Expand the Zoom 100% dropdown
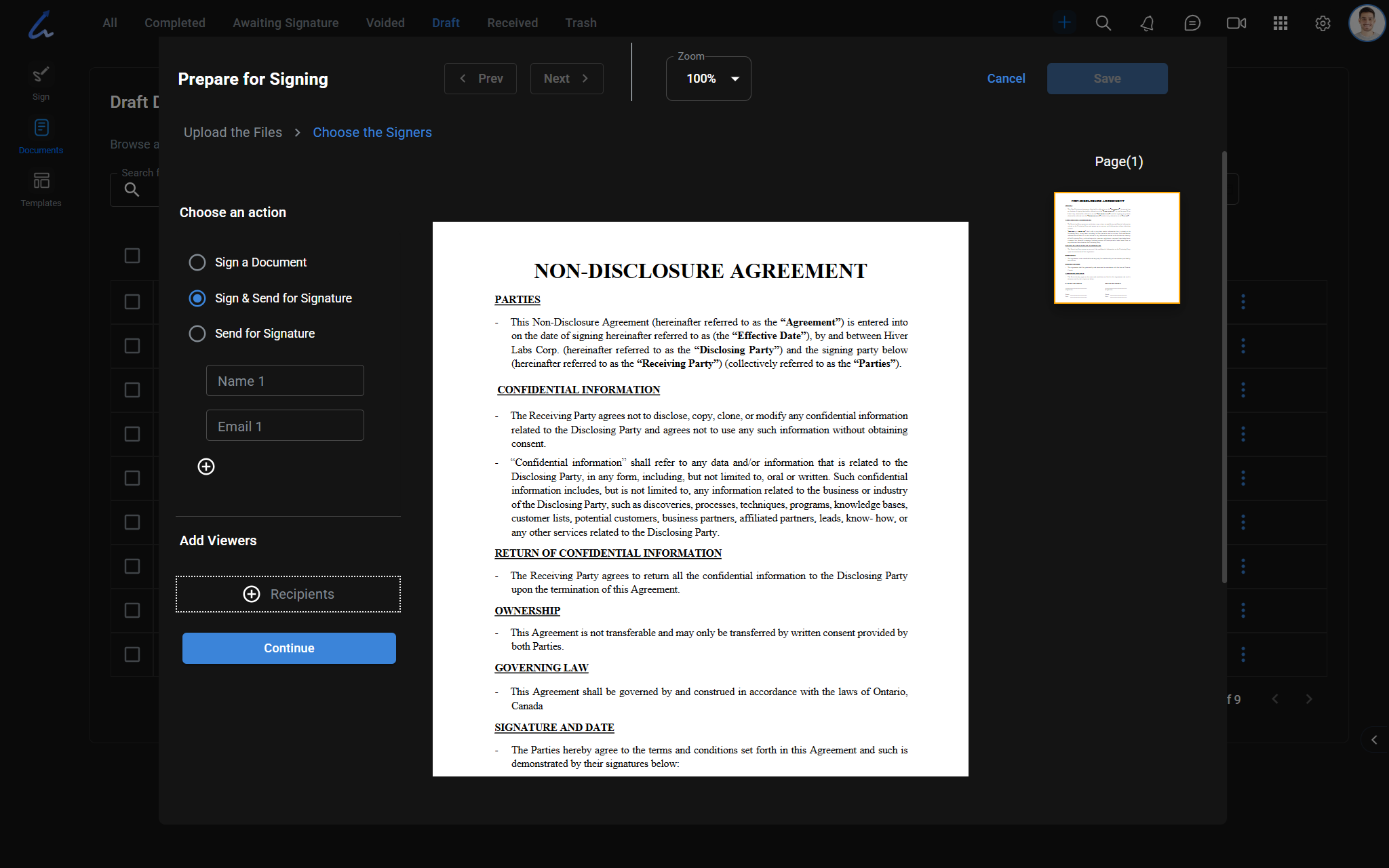Screen dimensions: 1389x868 point(709,79)
